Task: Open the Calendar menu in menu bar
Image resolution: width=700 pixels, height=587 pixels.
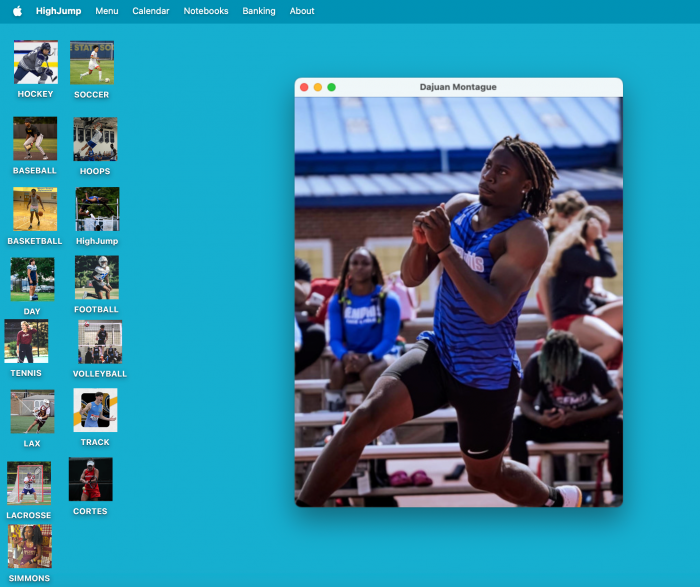Action: 150,11
